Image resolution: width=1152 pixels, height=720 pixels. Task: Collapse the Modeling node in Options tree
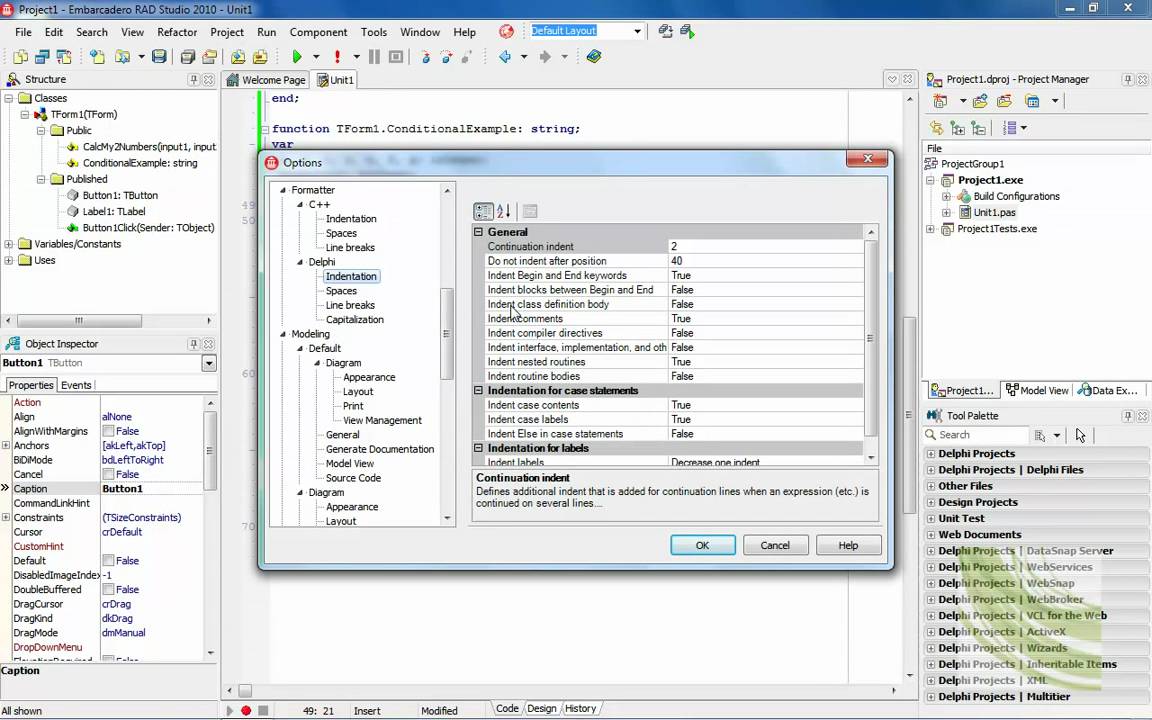[x=283, y=334]
